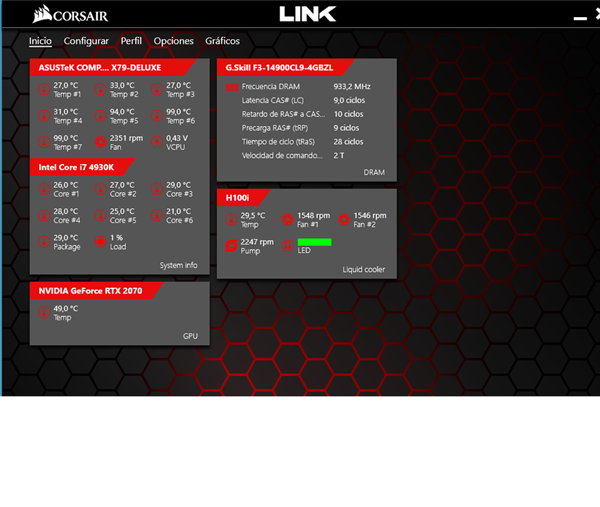
Task: Click the 1546 rpm Fan #2 reading
Action: click(370, 215)
